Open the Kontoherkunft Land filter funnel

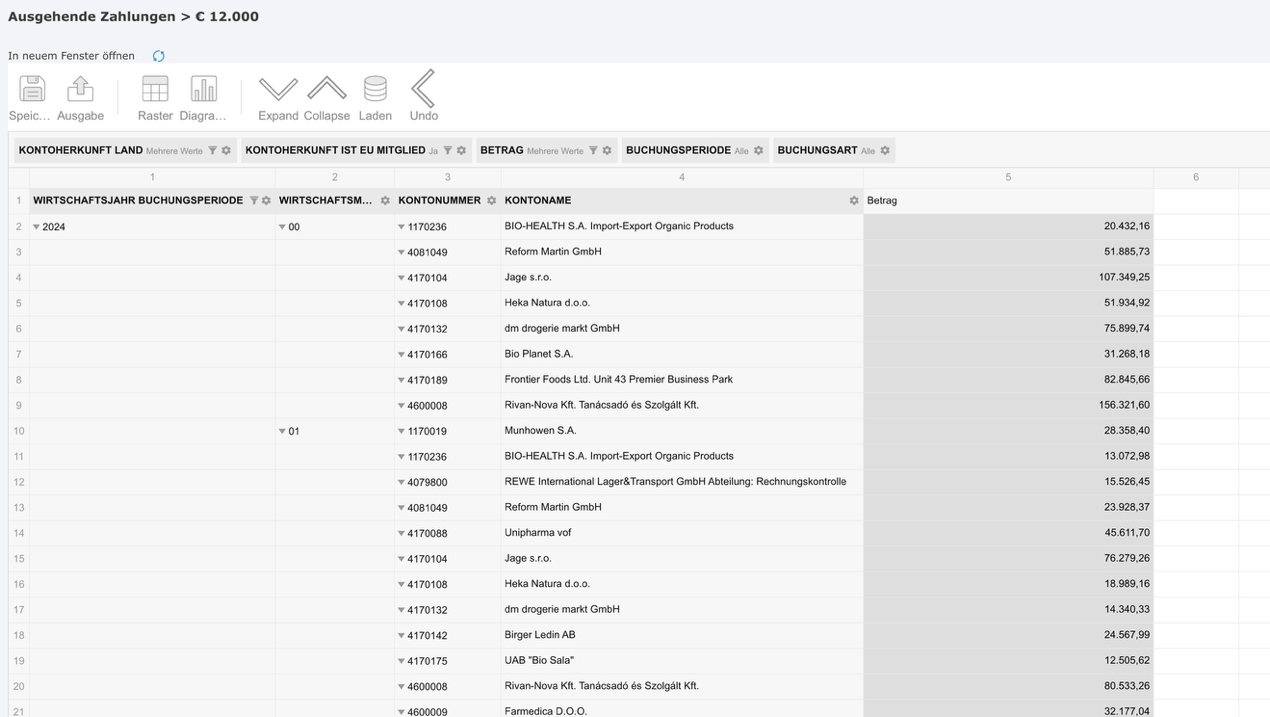coord(212,151)
